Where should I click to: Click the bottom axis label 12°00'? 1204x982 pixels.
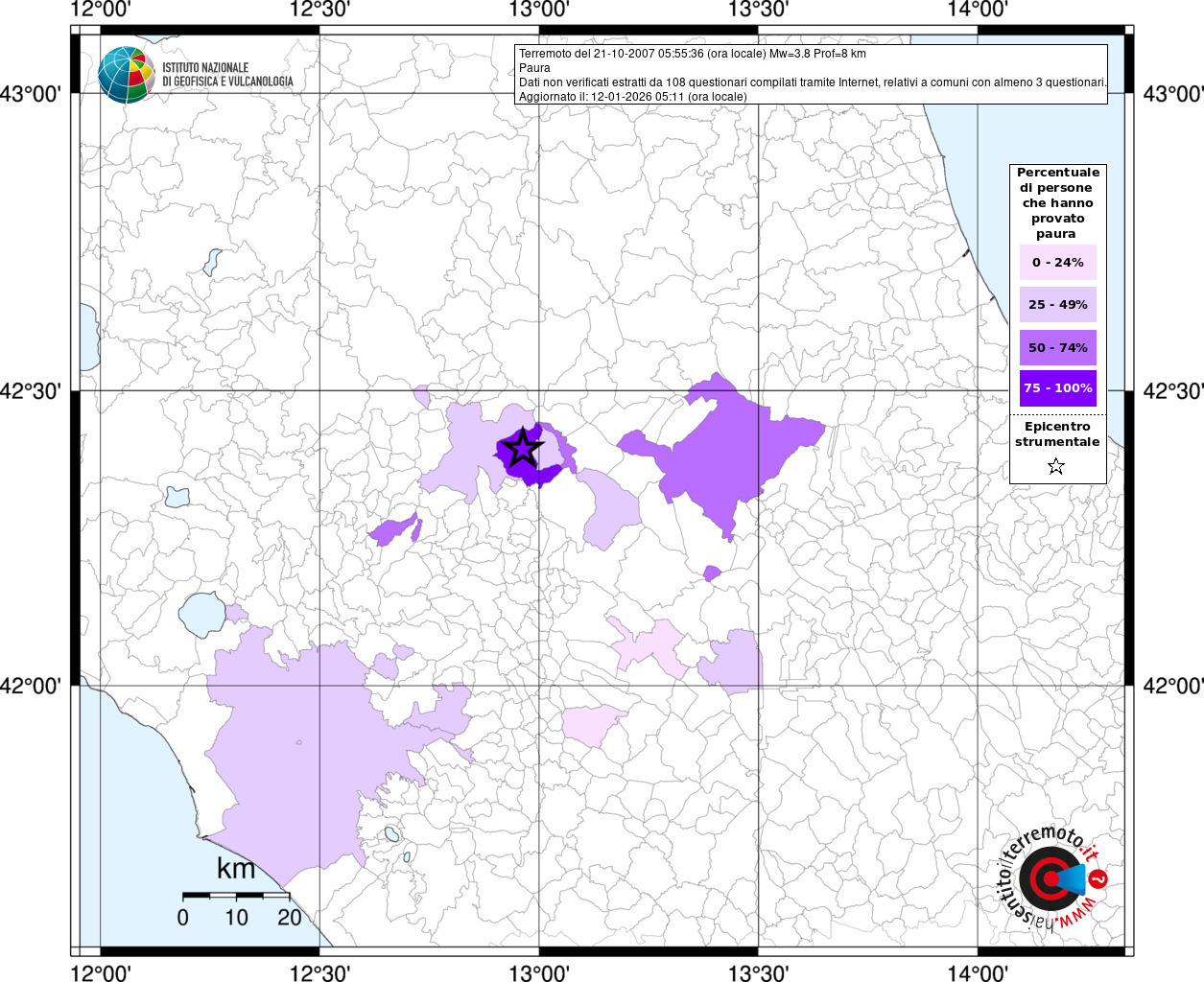pos(101,972)
